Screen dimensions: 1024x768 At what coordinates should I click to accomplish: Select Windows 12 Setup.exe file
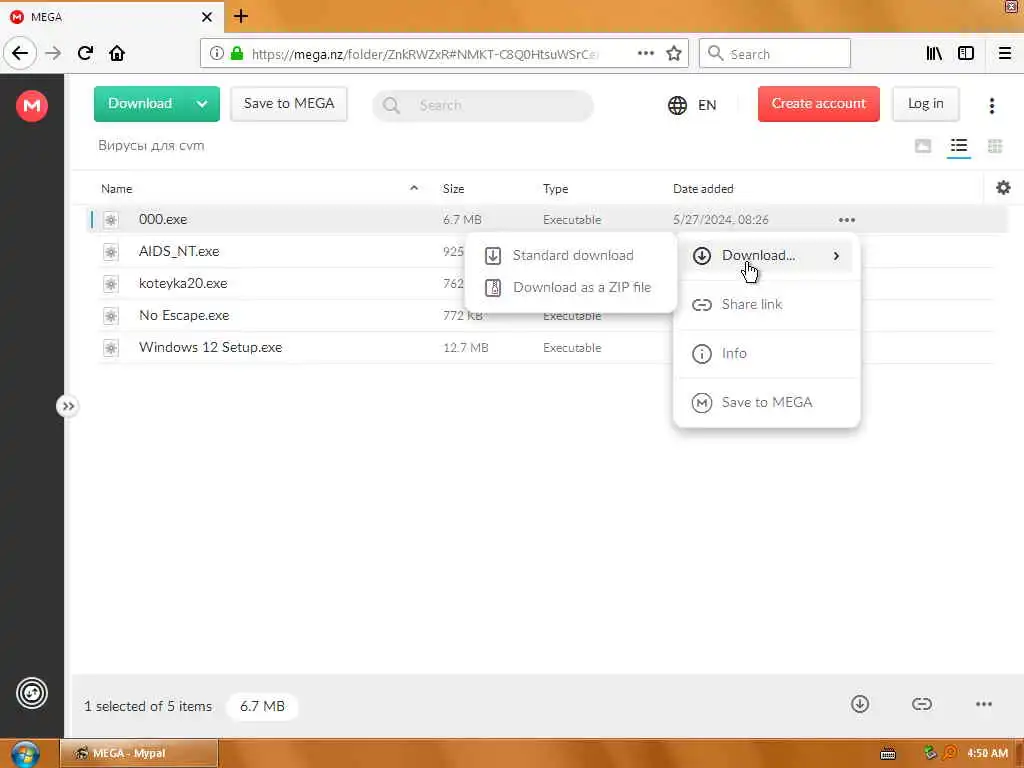pyautogui.click(x=210, y=347)
